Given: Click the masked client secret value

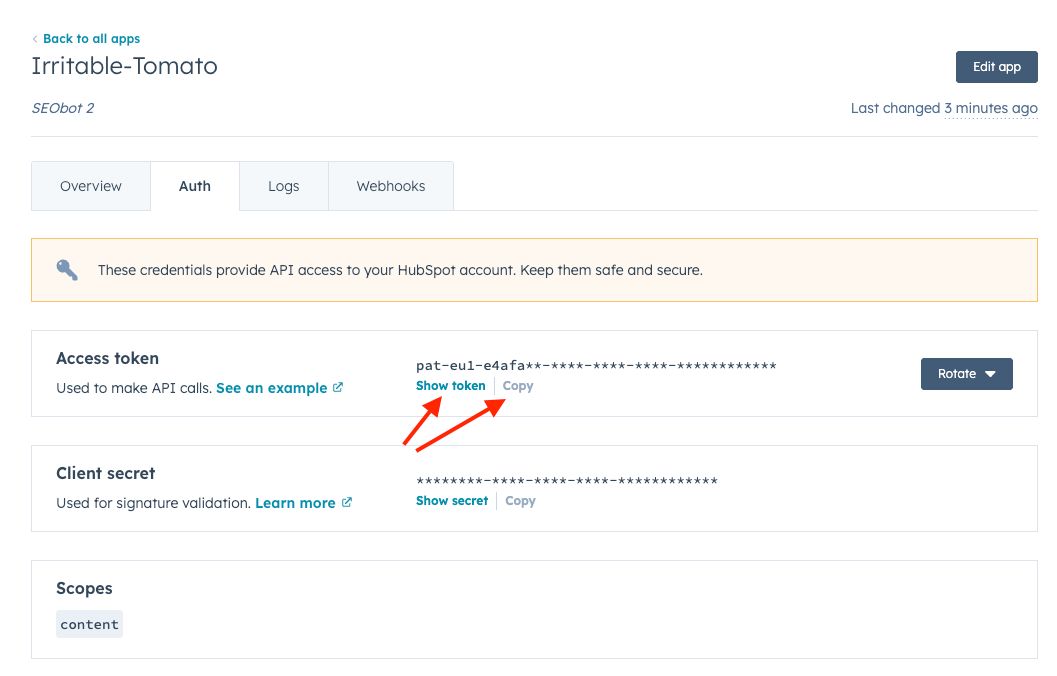Looking at the screenshot, I should tap(567, 481).
